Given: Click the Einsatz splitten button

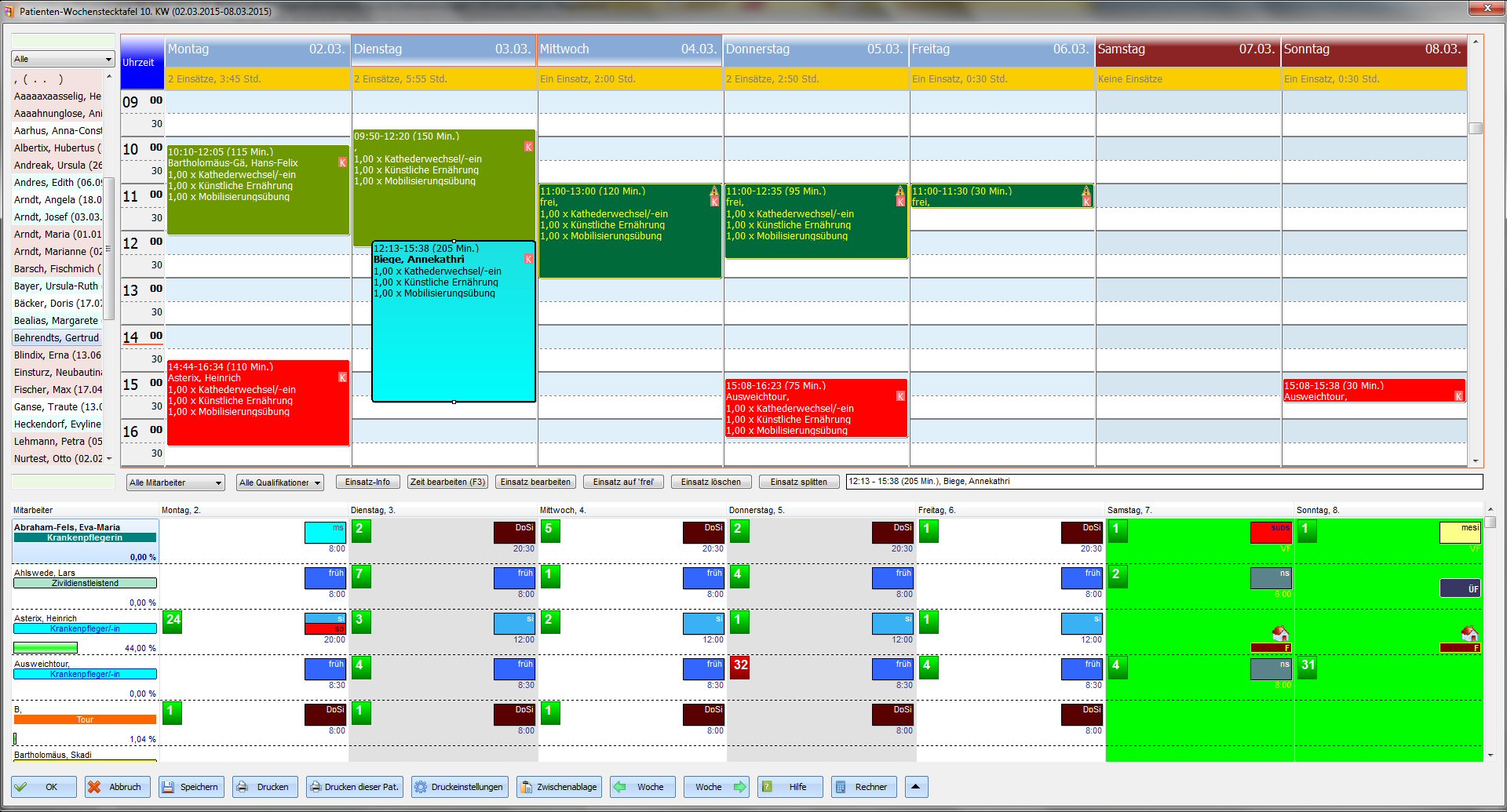Looking at the screenshot, I should (x=798, y=482).
